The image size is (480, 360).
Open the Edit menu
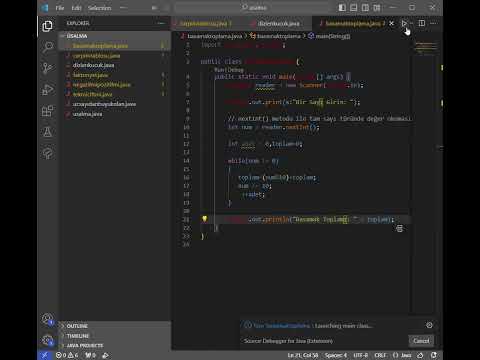(x=76, y=8)
